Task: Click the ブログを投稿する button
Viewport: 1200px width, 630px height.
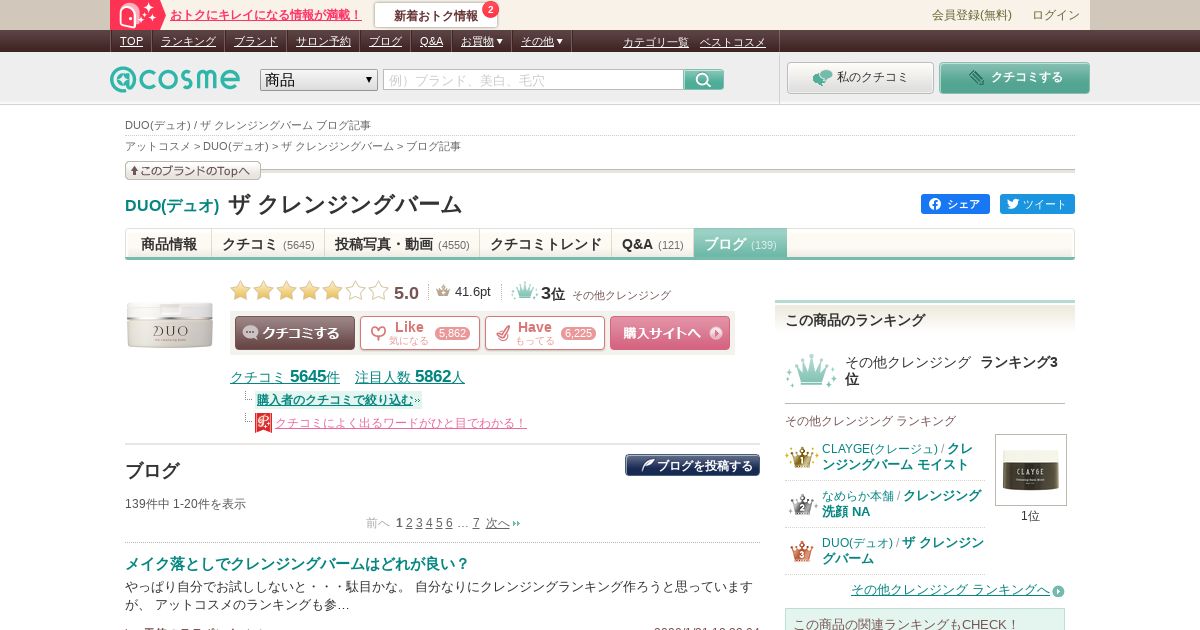Action: (x=692, y=465)
